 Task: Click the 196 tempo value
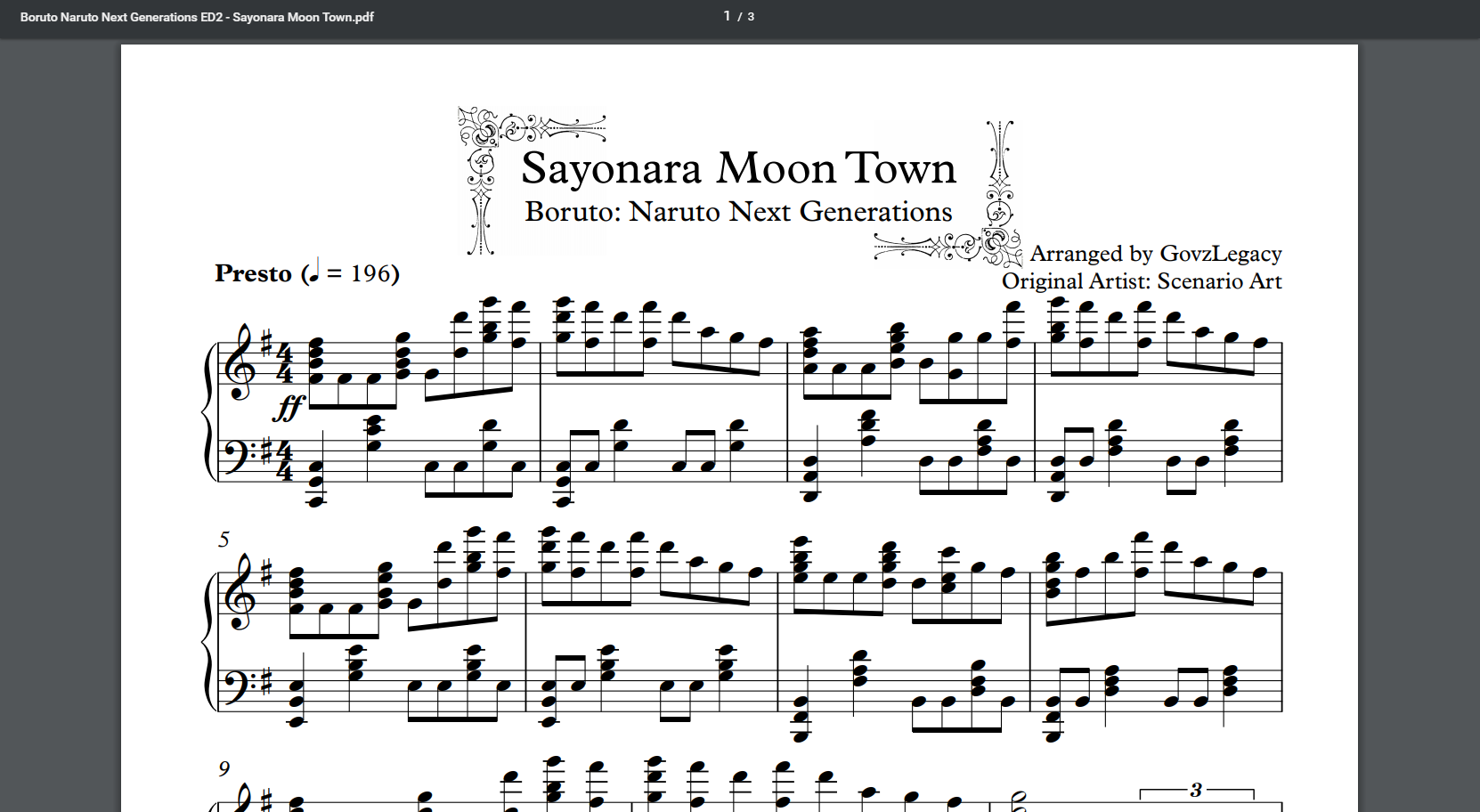click(371, 273)
